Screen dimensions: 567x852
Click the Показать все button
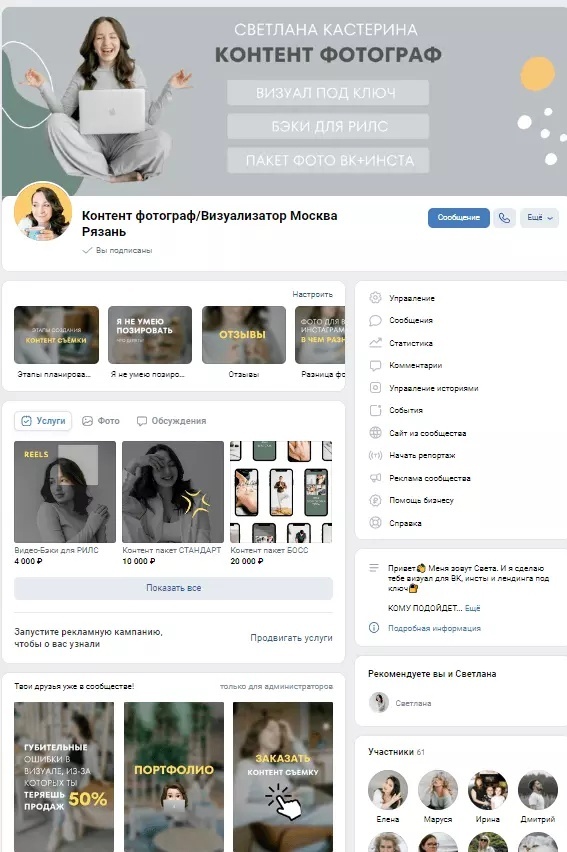point(173,588)
